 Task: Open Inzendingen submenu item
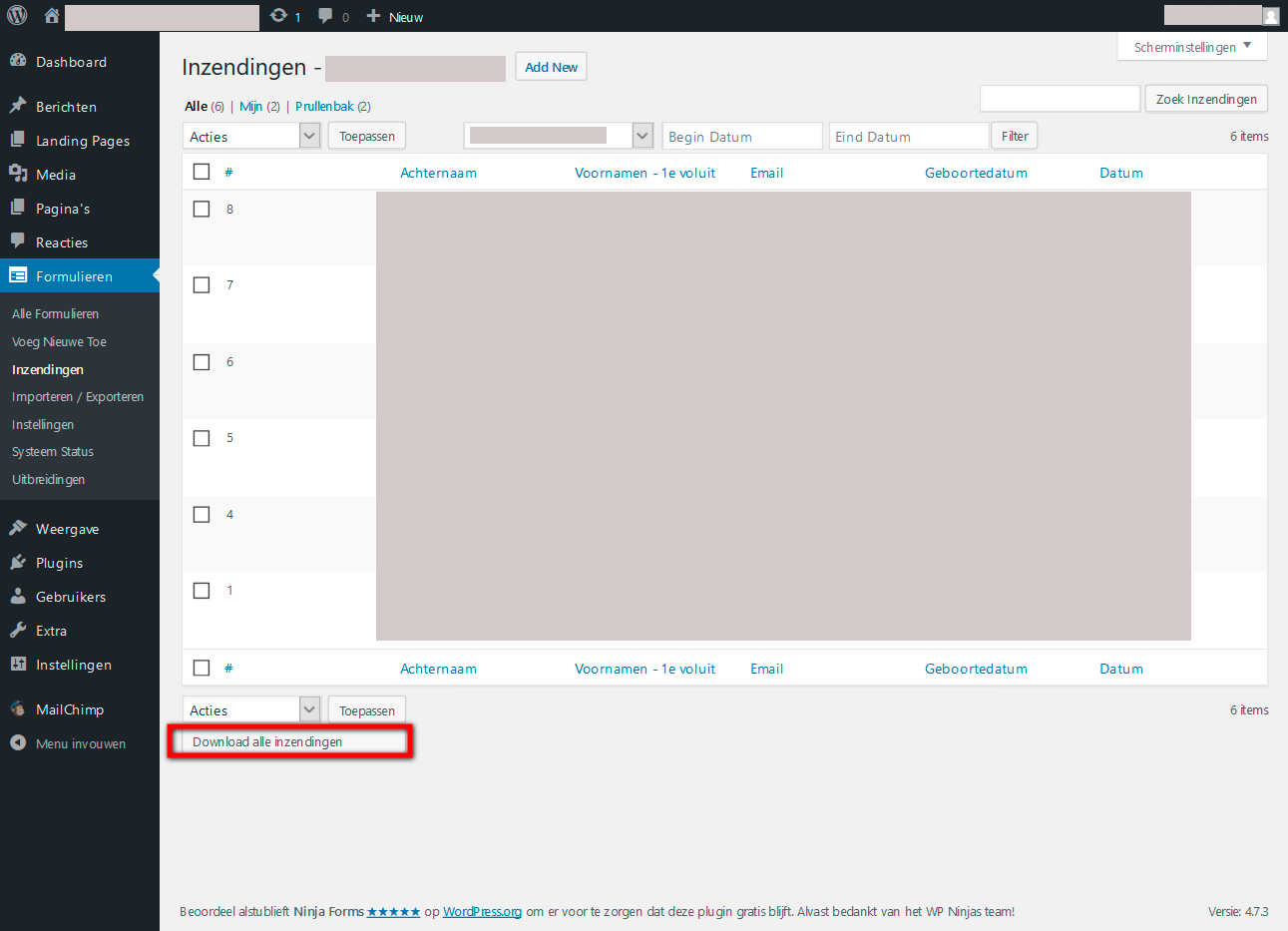coord(48,369)
